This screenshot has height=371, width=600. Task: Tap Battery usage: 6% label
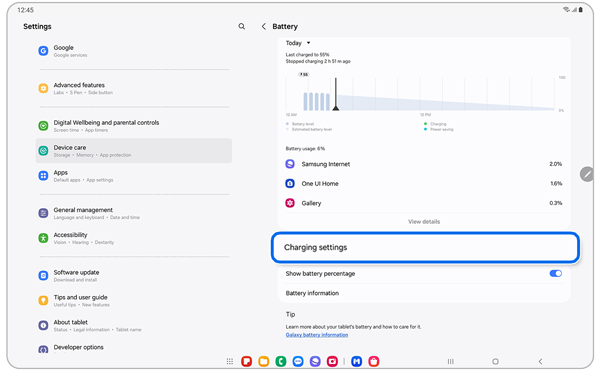[x=305, y=149]
